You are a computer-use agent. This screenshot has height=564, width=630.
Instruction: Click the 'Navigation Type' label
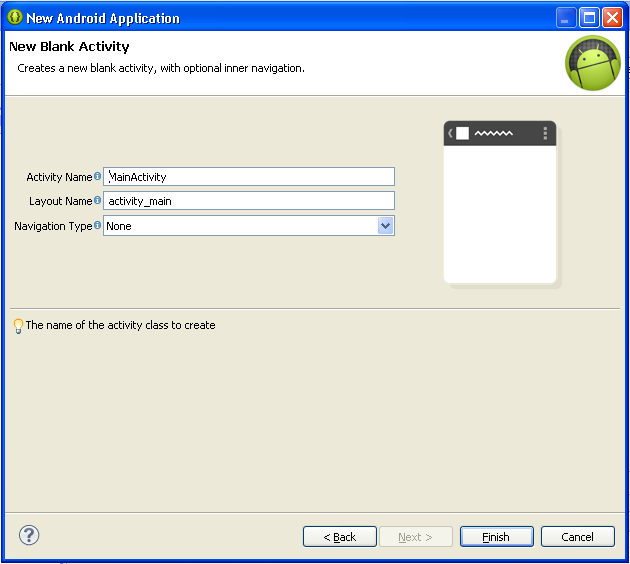coord(53,226)
